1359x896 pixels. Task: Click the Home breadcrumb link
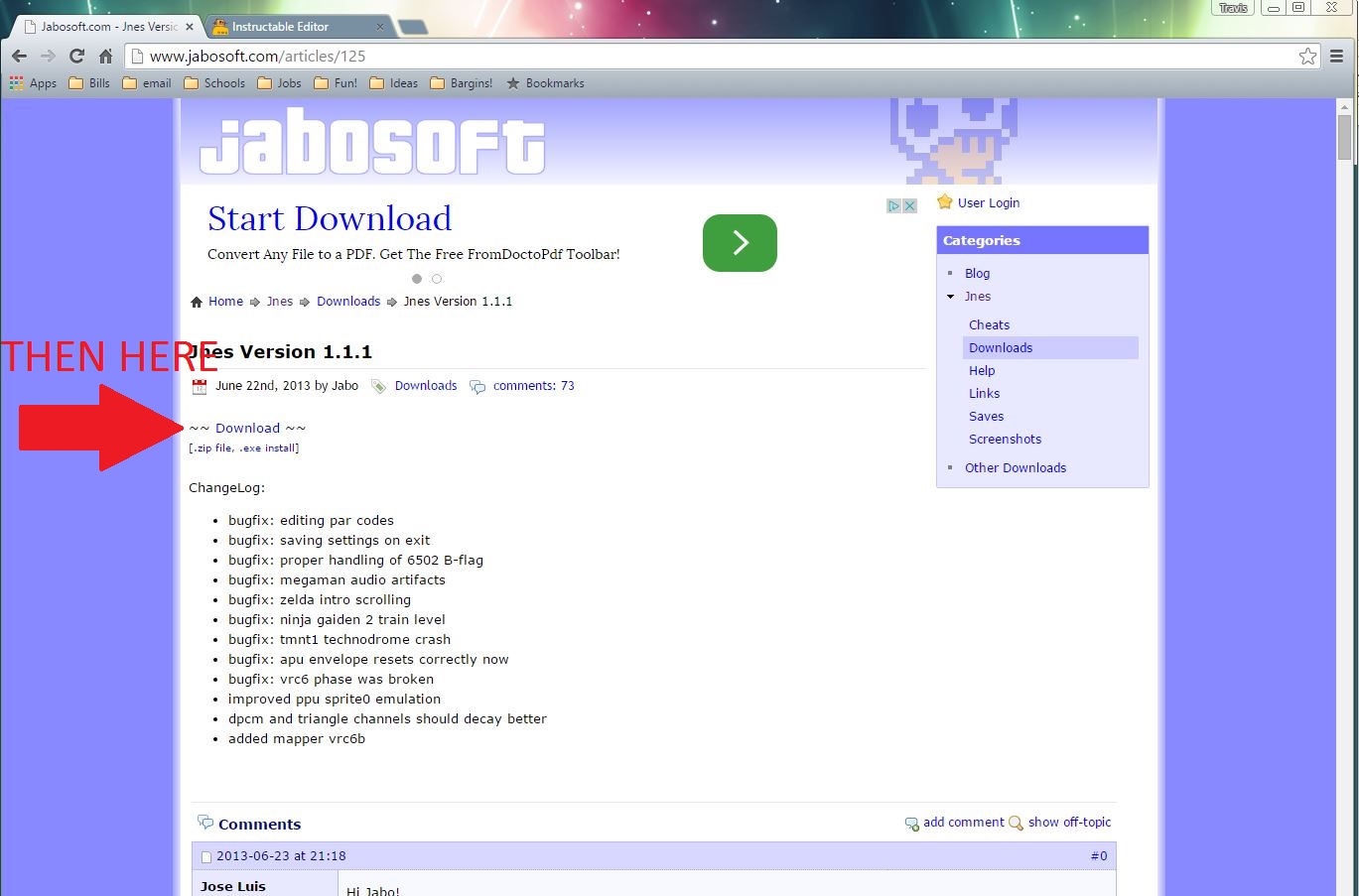click(x=225, y=302)
